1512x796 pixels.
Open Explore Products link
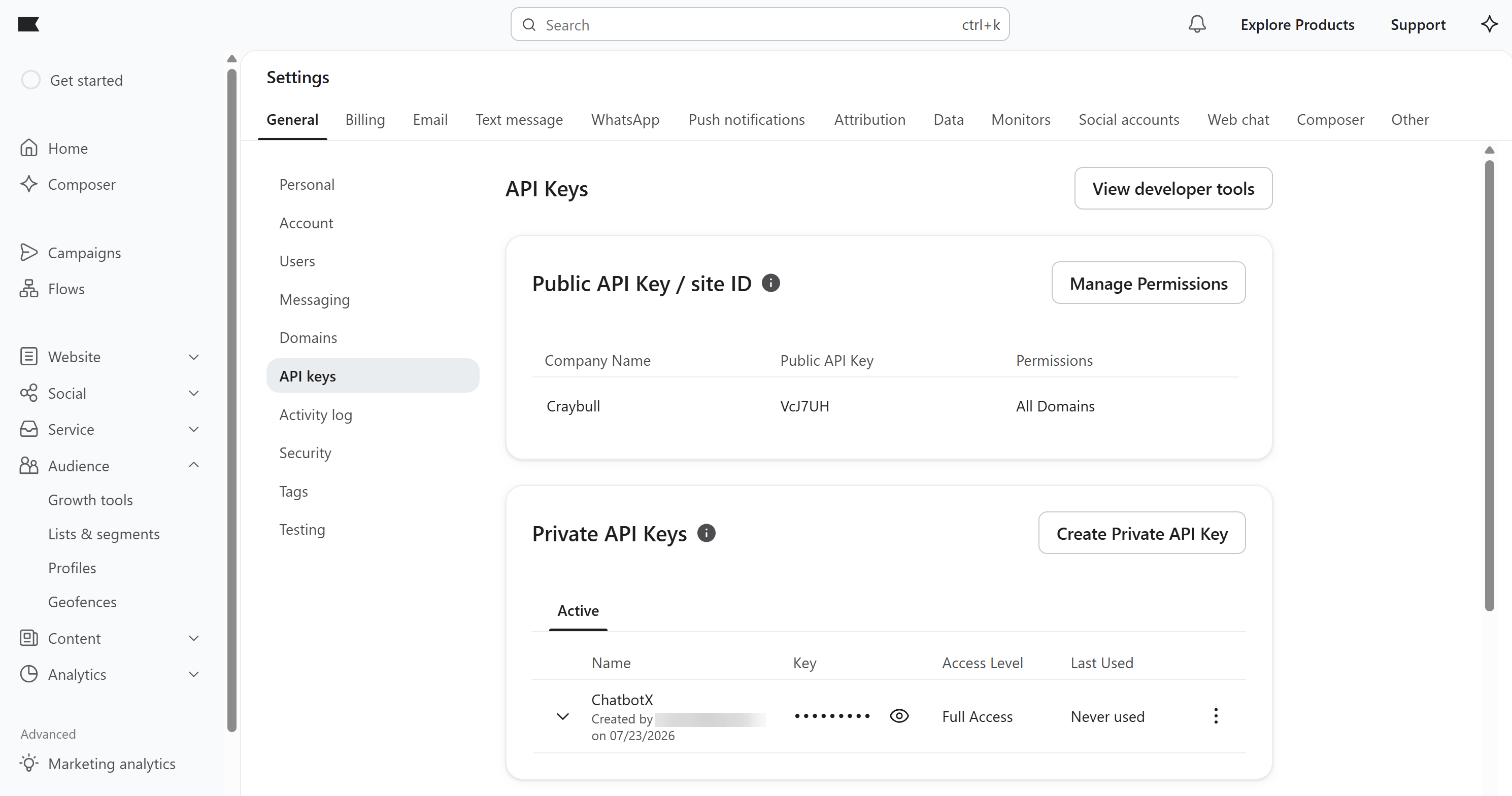[1297, 25]
